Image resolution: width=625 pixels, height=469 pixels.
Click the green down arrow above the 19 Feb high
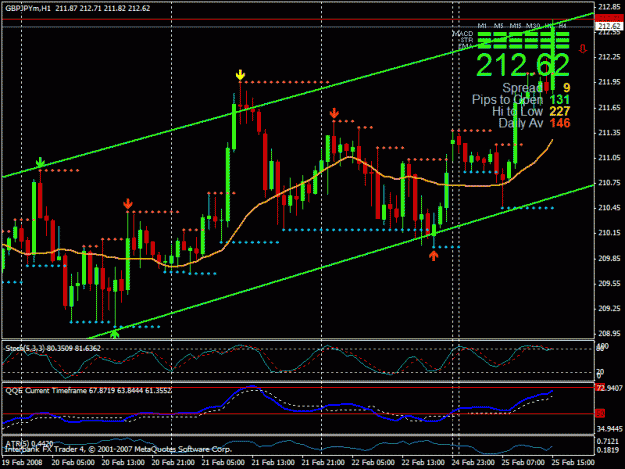point(40,162)
